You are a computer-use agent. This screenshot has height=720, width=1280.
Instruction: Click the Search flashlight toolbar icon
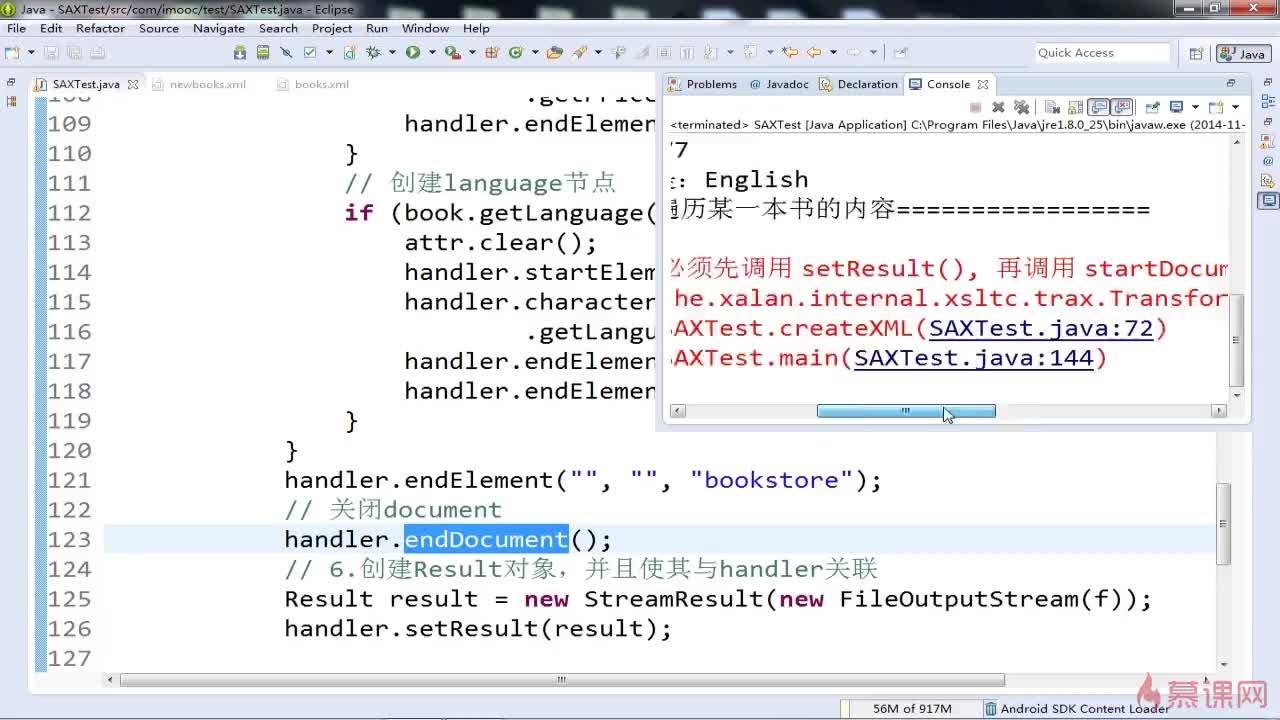(x=579, y=53)
